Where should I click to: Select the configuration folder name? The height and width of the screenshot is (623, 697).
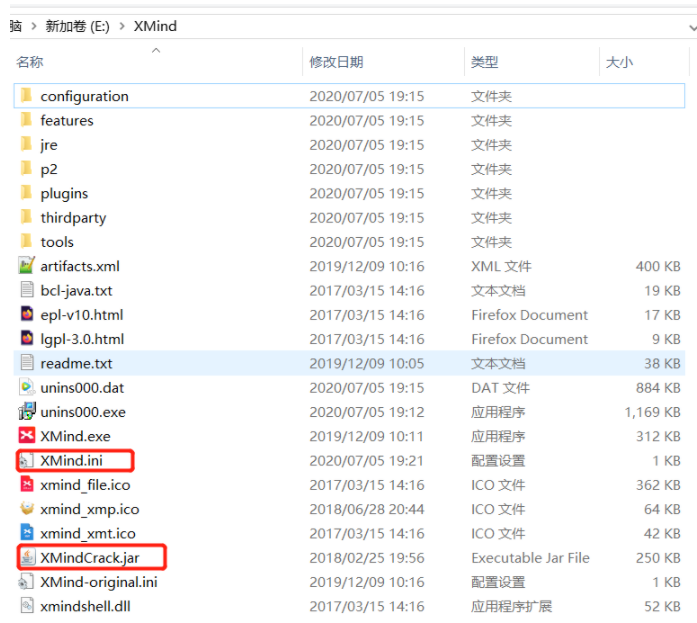click(84, 96)
